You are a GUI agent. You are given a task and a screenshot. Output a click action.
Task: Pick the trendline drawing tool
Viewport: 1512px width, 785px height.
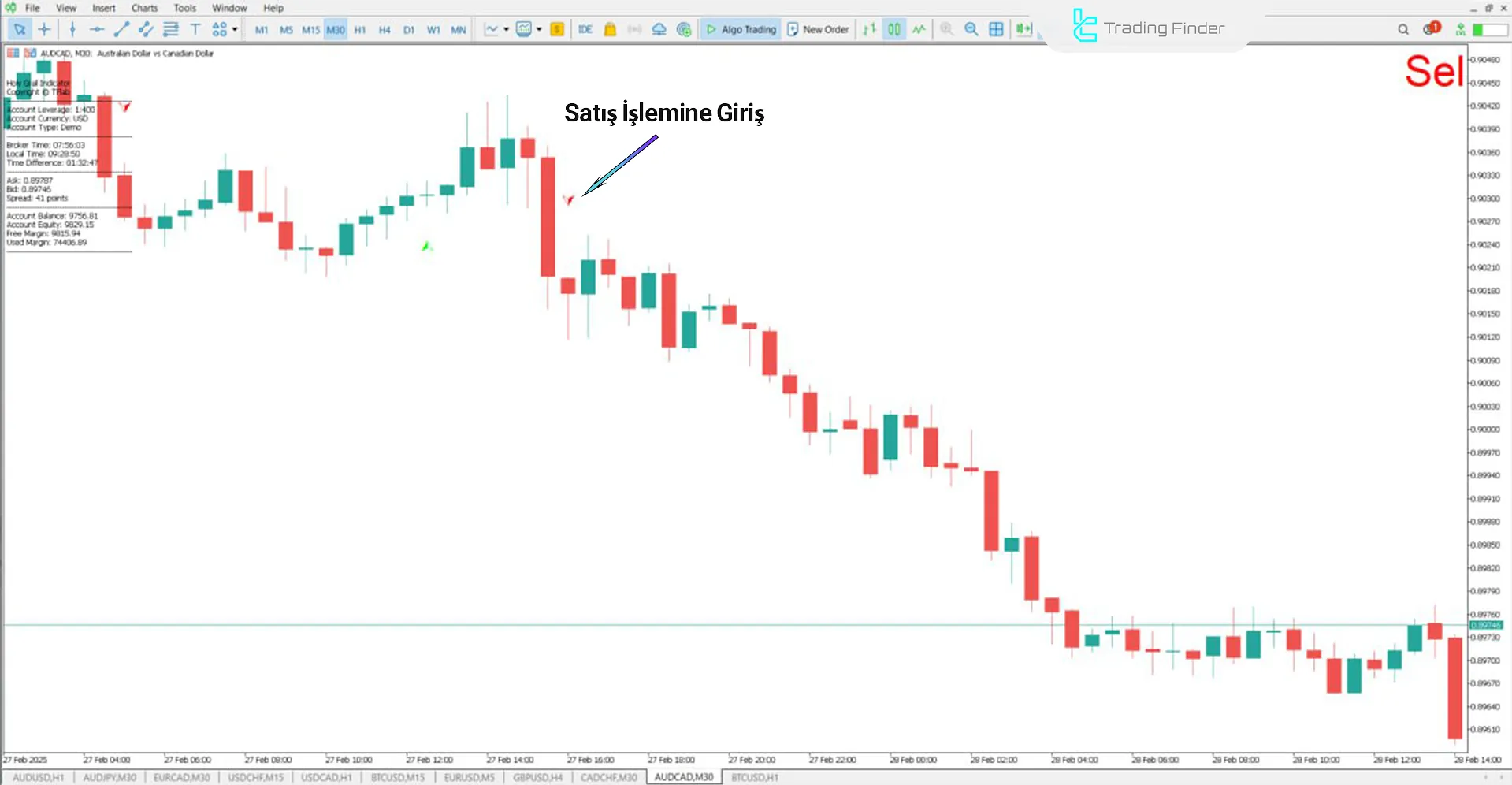click(x=121, y=29)
